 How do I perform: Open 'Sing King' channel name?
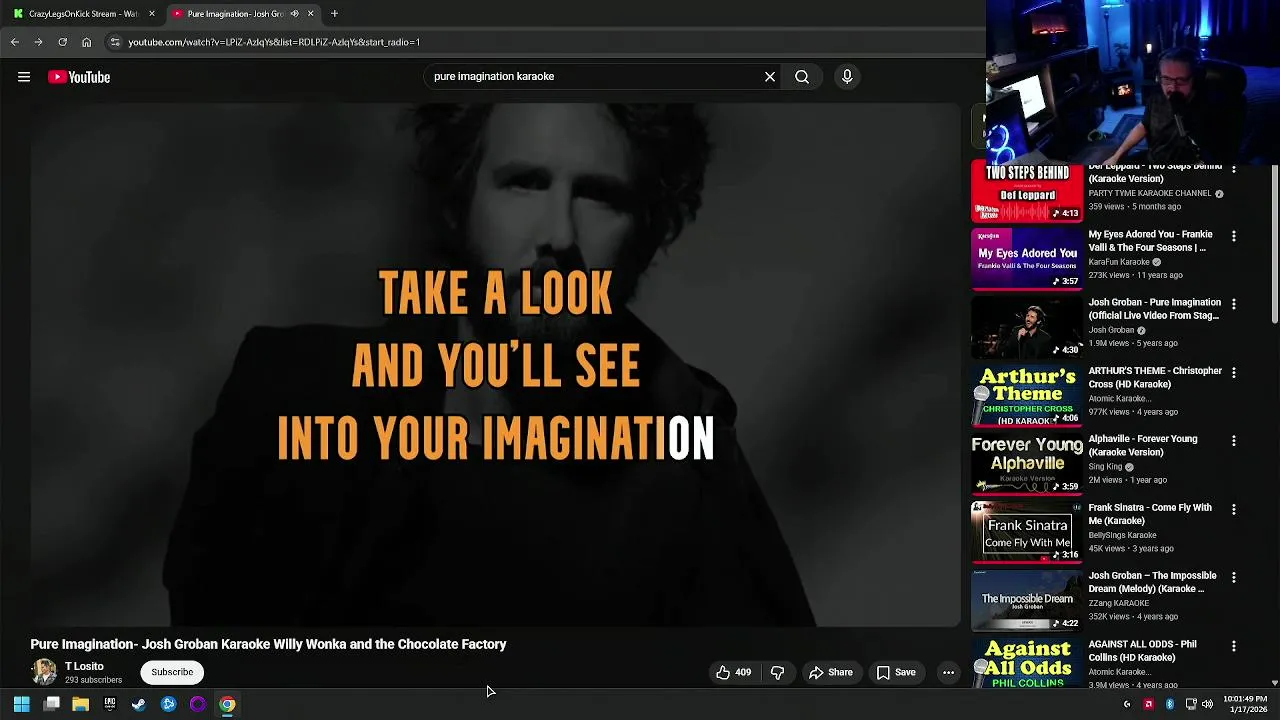(x=1105, y=467)
